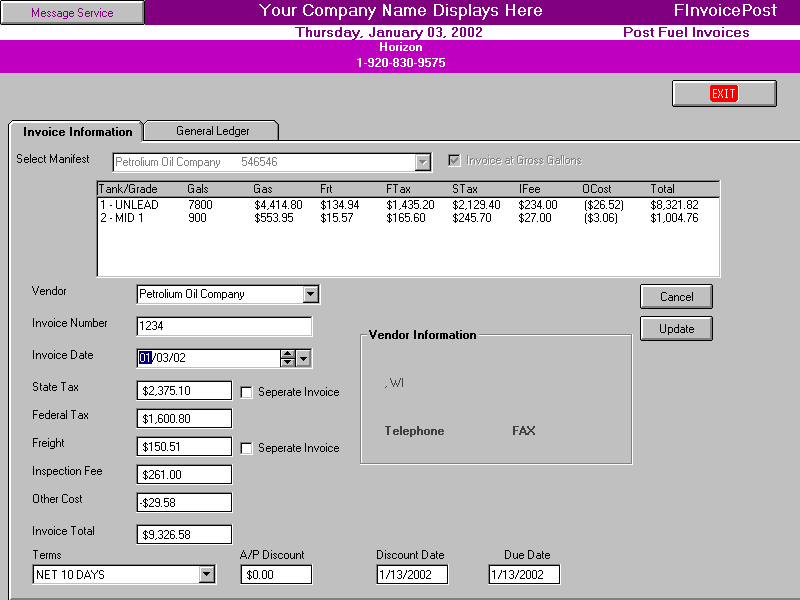
Task: Increment the Invoice Date spinner up arrow
Action: (288, 354)
